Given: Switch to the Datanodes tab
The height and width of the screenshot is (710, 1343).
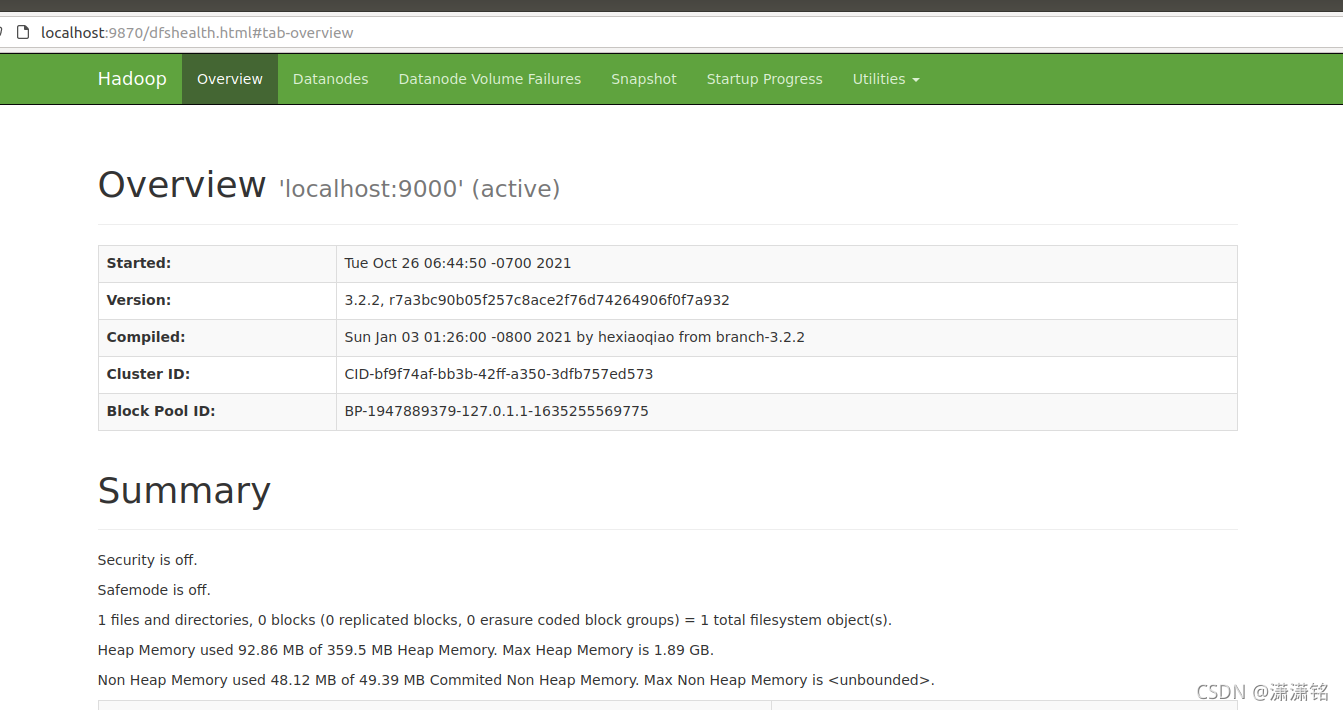Looking at the screenshot, I should click(331, 79).
